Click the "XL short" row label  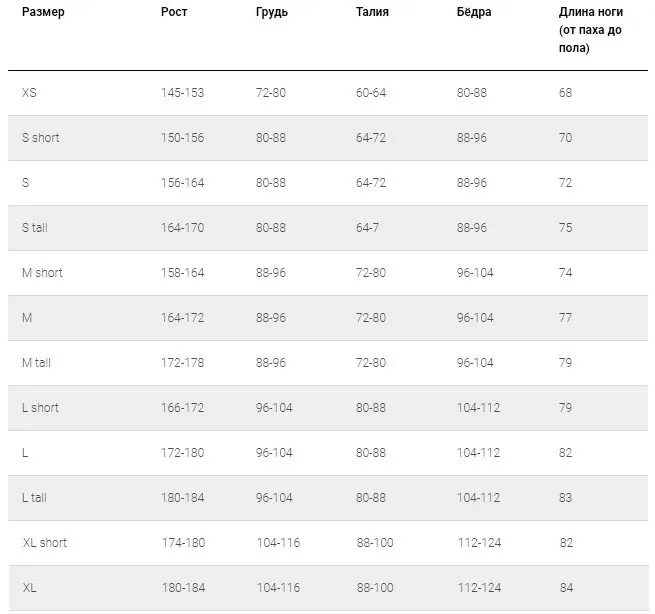click(x=45, y=543)
